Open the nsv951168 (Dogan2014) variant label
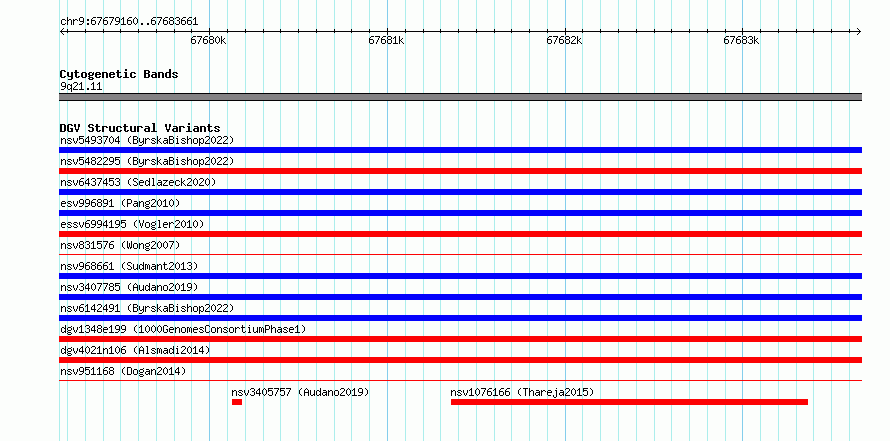 (123, 371)
